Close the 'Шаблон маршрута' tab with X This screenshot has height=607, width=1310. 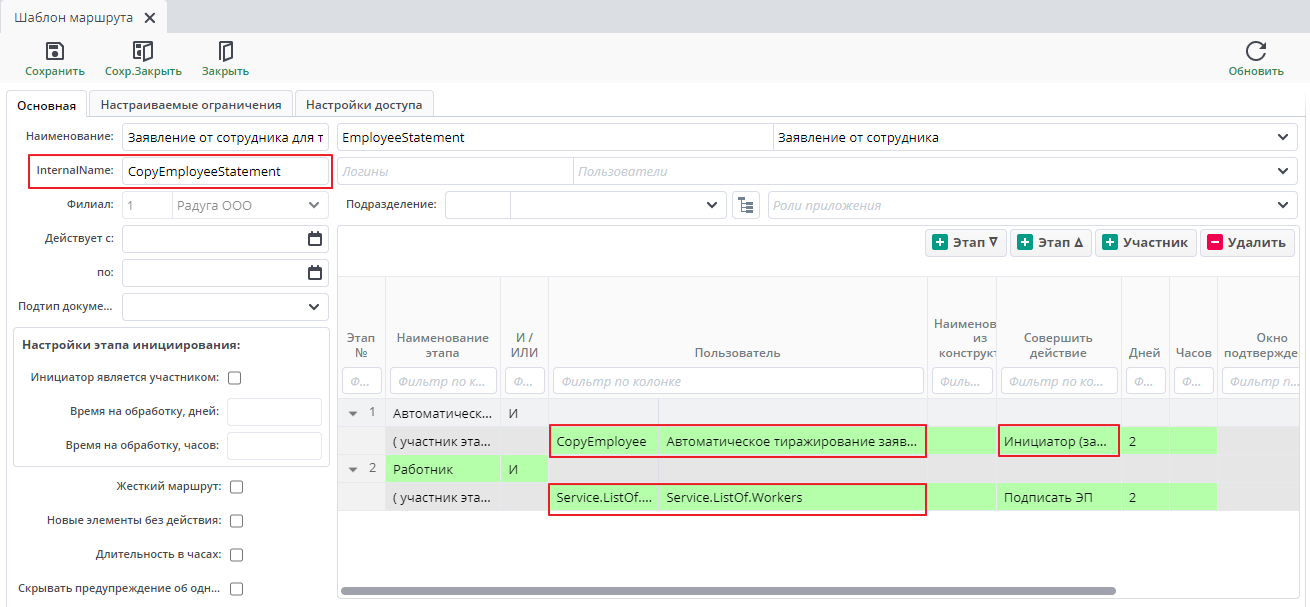[150, 18]
